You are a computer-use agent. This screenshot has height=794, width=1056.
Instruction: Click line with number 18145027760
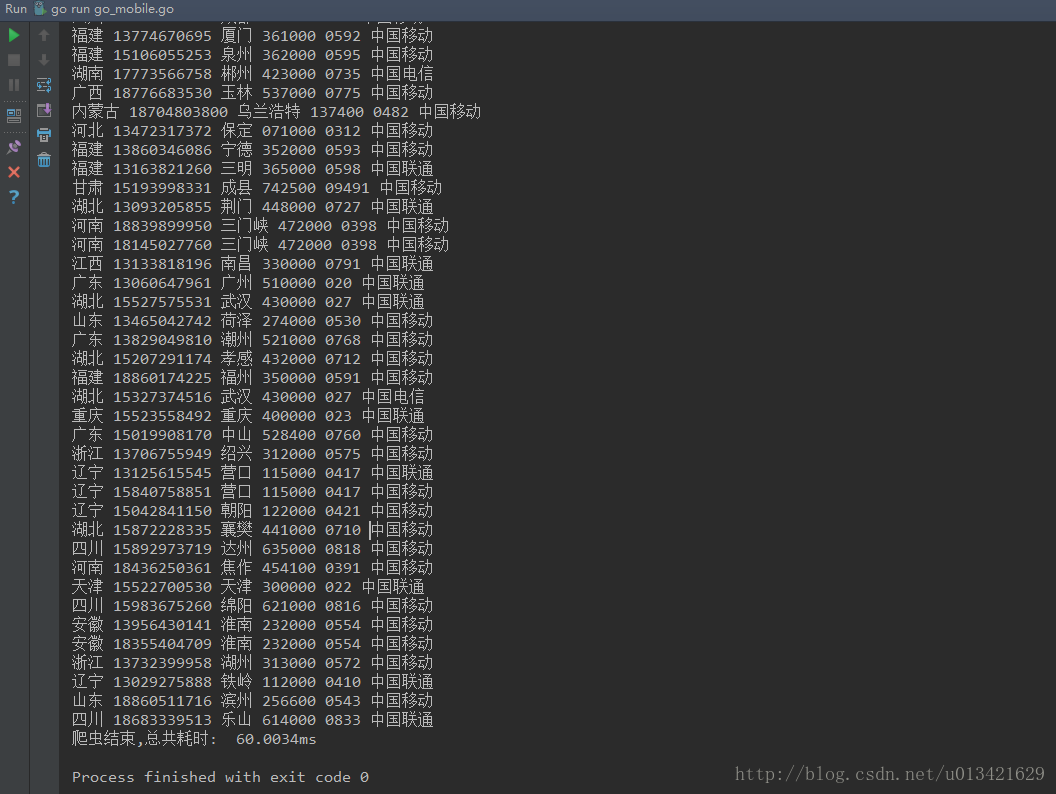pyautogui.click(x=260, y=244)
